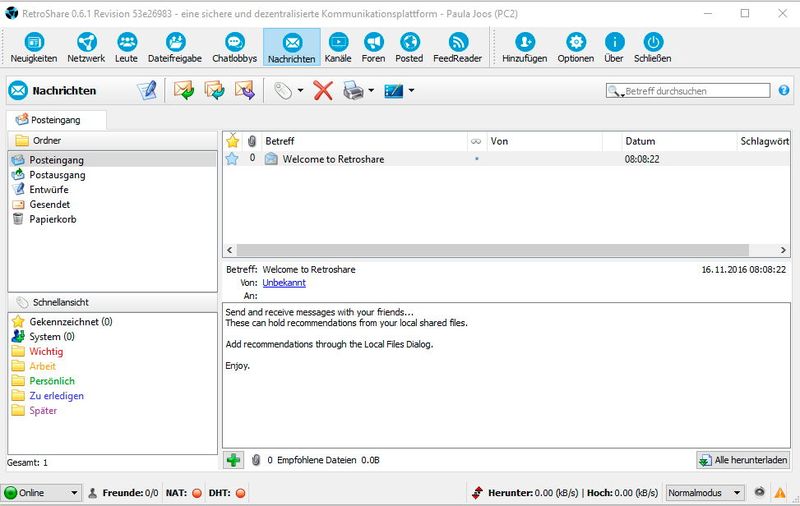Viewport: 800px width, 506px height.
Task: Click the orange warning triangle icon
Action: click(780, 493)
